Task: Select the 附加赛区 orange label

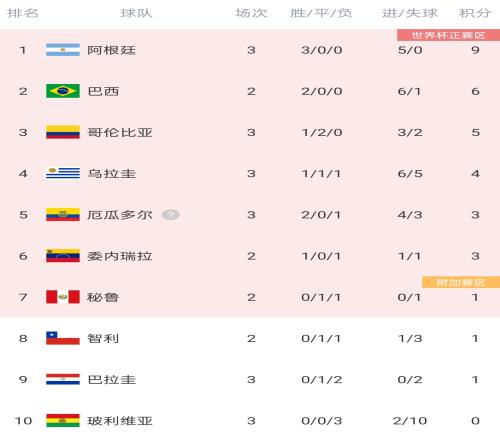Action: [x=461, y=282]
